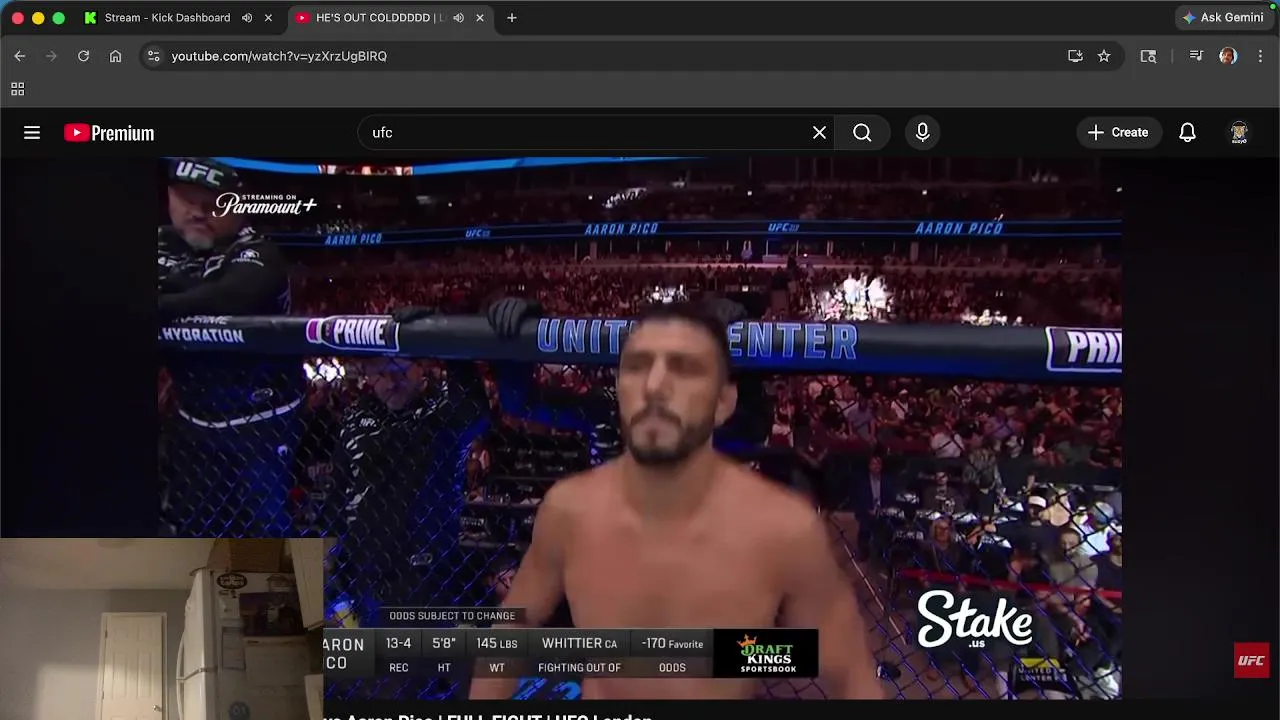The image size is (1280, 720).
Task: Open YouTube notifications bell
Action: tap(1187, 132)
